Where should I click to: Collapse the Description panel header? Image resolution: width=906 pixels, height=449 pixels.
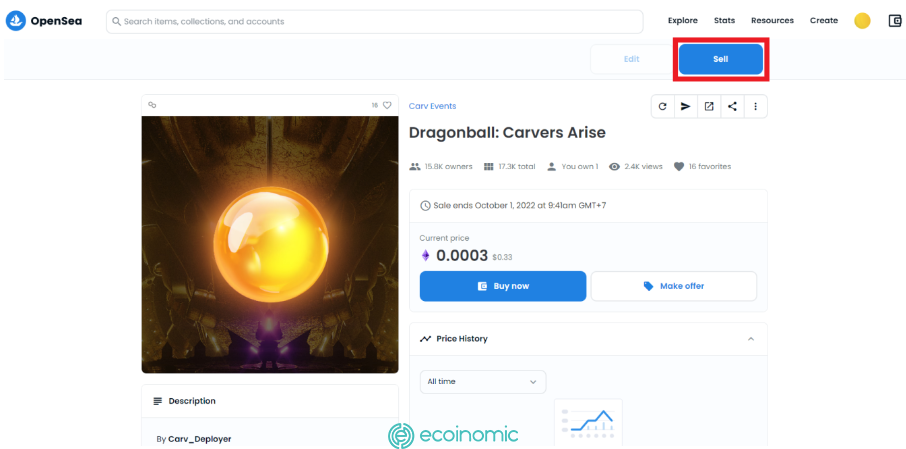270,401
